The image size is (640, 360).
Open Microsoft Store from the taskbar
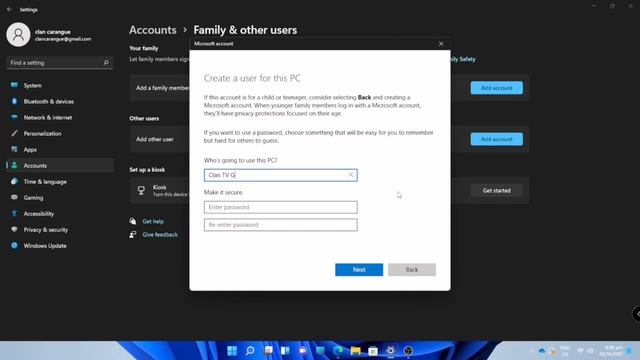(373, 351)
